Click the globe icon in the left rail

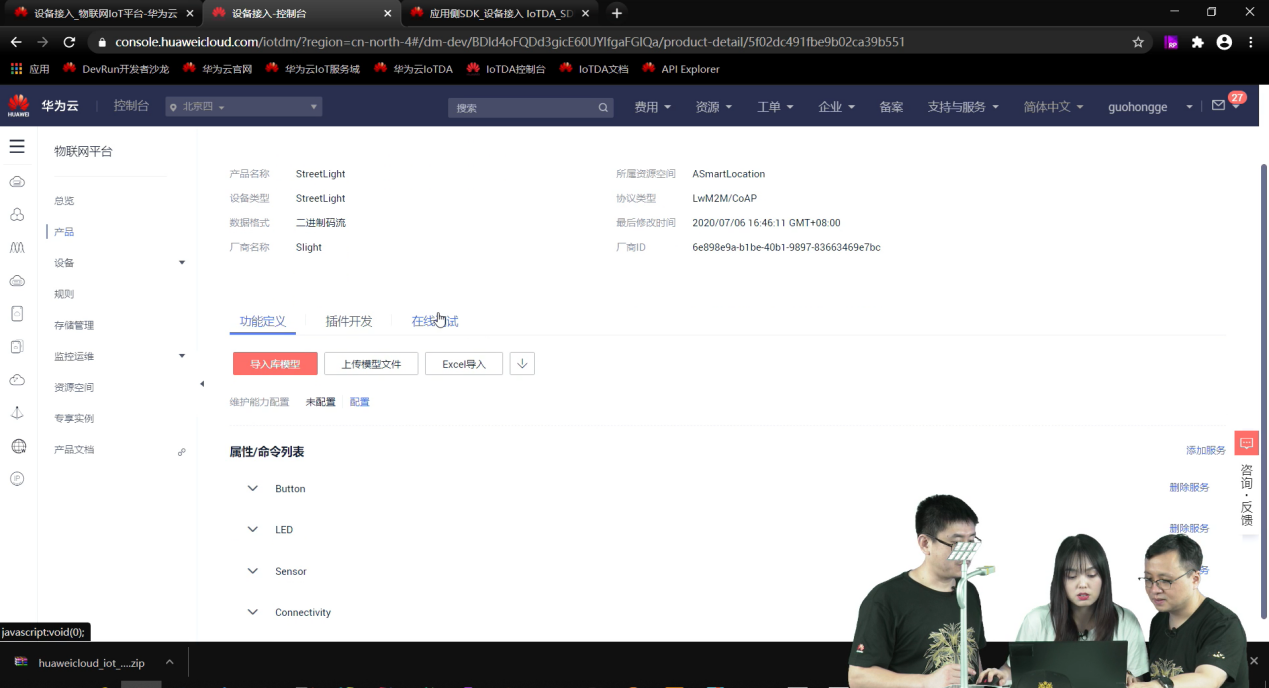point(18,446)
